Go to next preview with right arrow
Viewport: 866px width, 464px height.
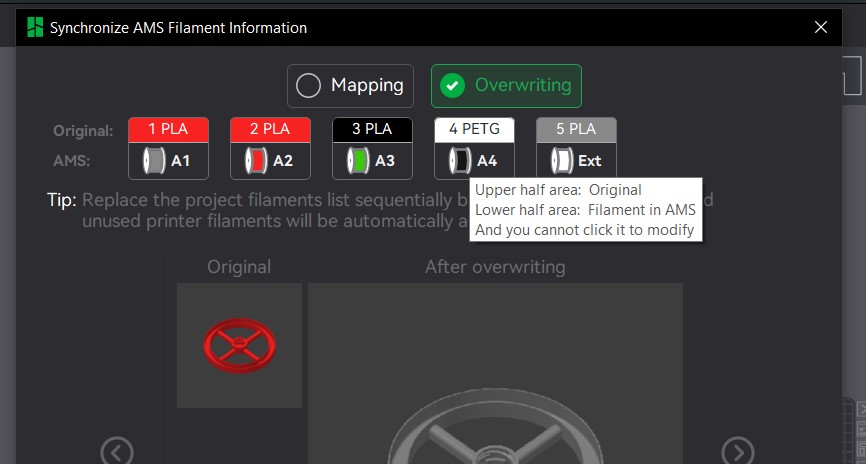[738, 452]
